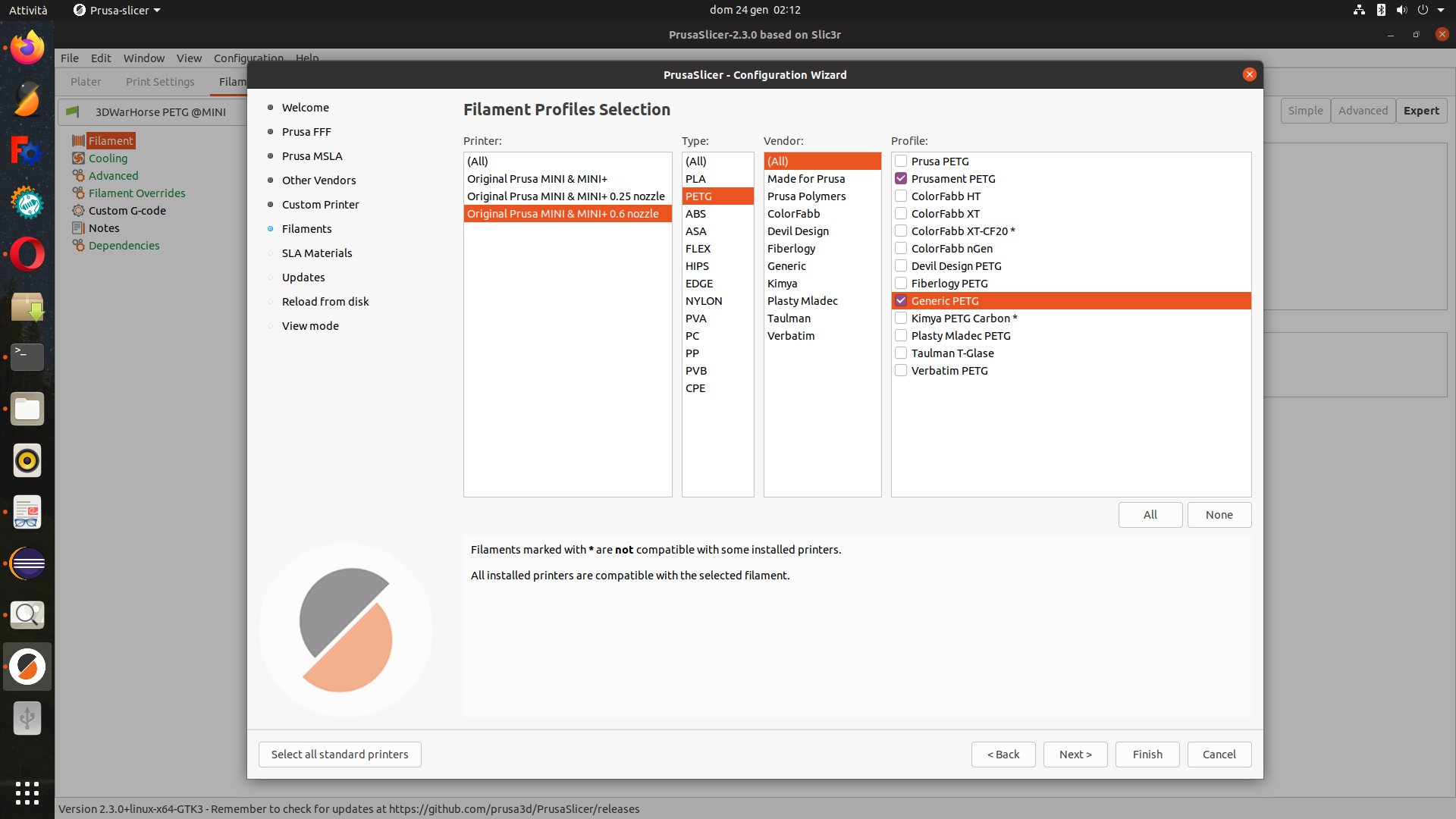Go to SLA Materials wizard page
Screen dimensions: 1456x819
click(317, 253)
